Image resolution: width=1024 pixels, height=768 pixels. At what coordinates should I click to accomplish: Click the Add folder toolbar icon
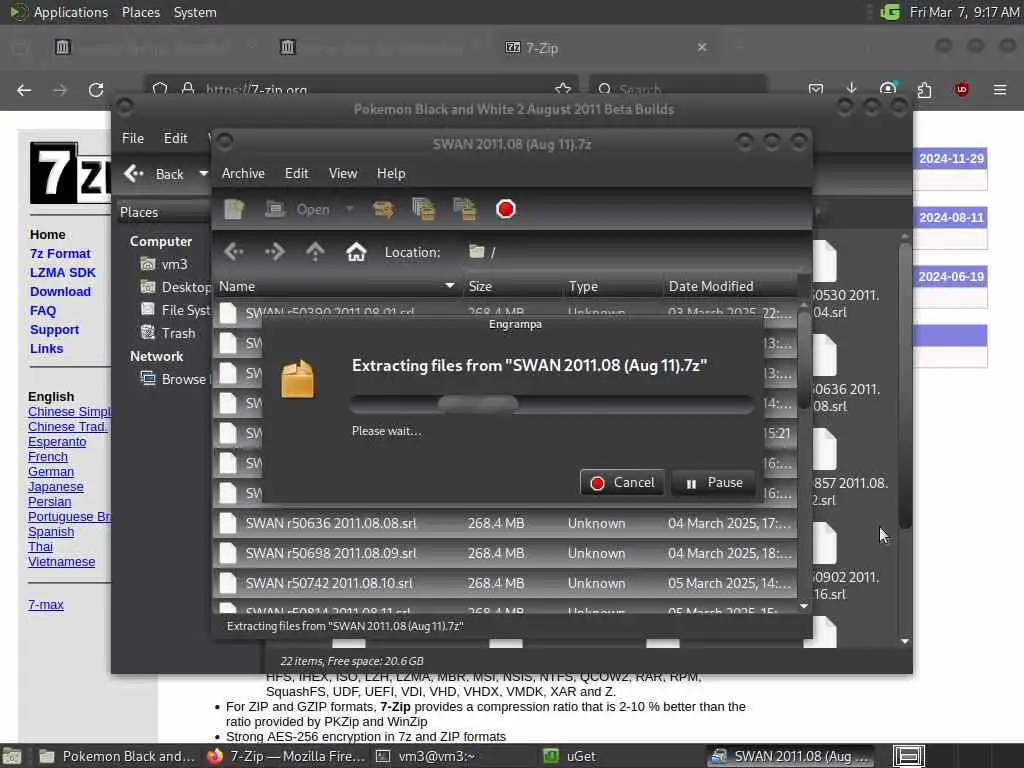[465, 209]
